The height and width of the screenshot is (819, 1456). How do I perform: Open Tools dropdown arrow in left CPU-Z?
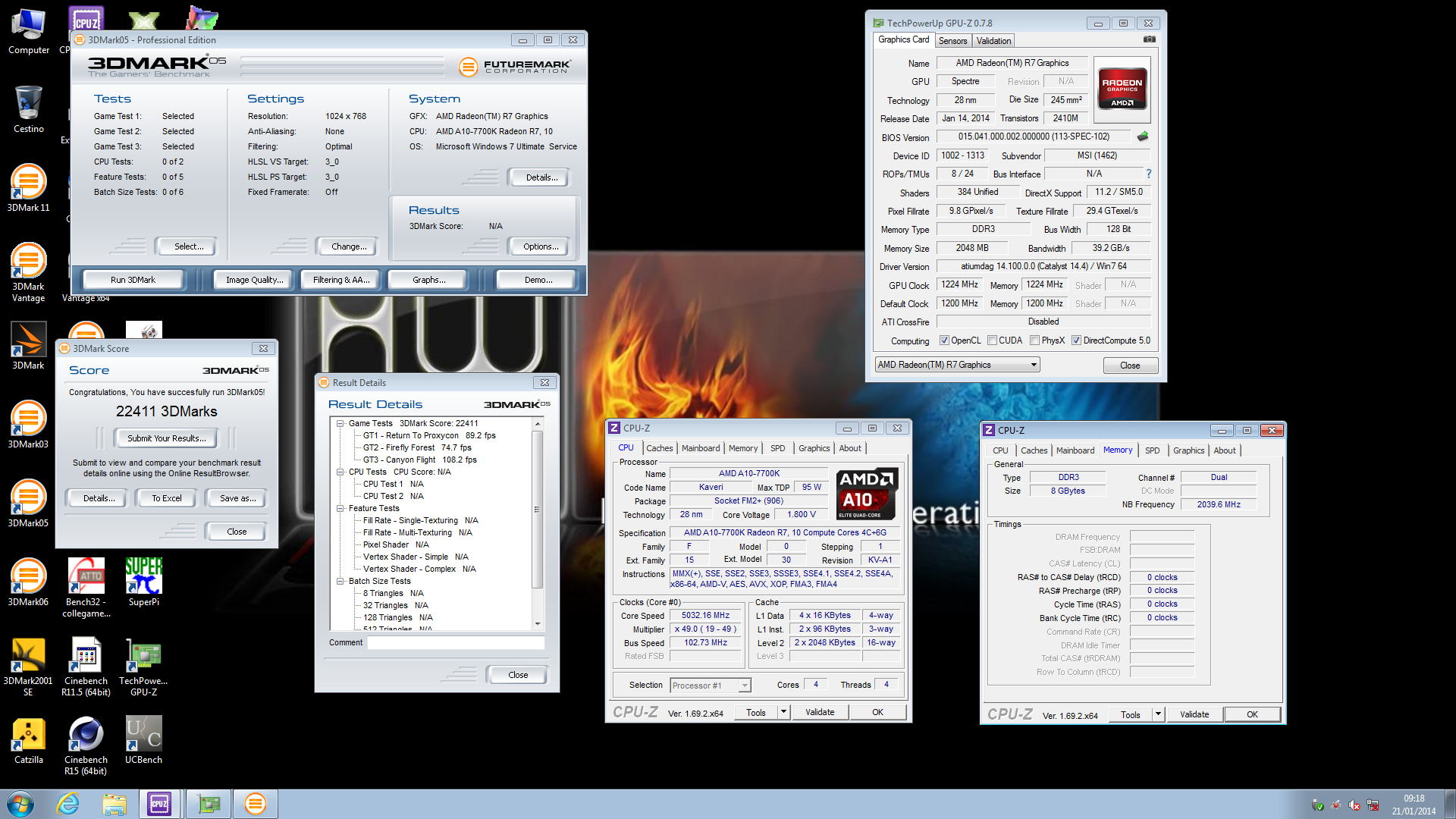point(783,712)
